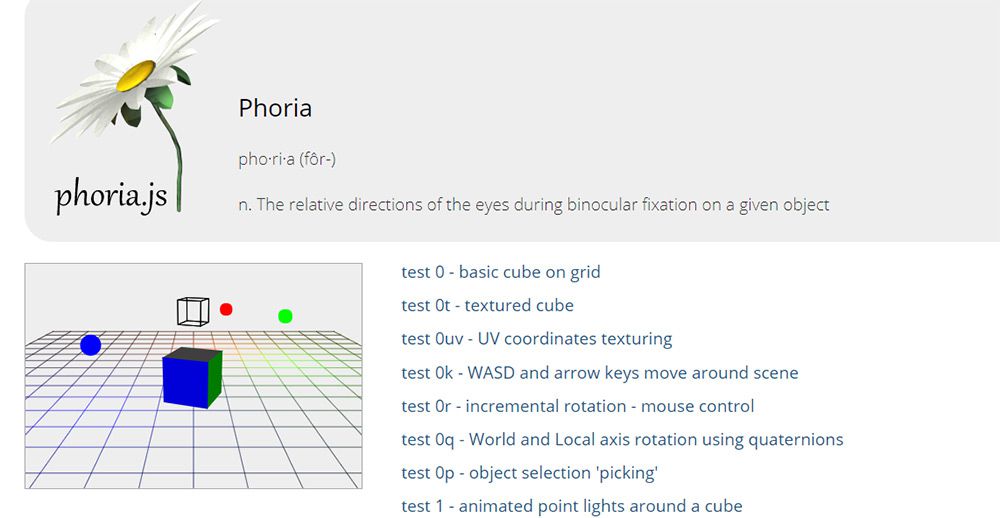
Task: Open test 0 - basic cube on grid
Action: click(500, 272)
